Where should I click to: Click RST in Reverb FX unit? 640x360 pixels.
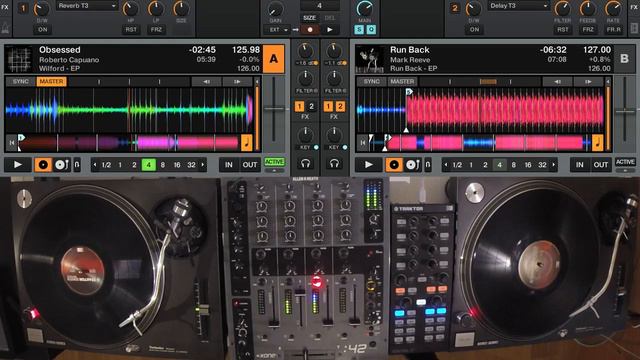point(131,29)
